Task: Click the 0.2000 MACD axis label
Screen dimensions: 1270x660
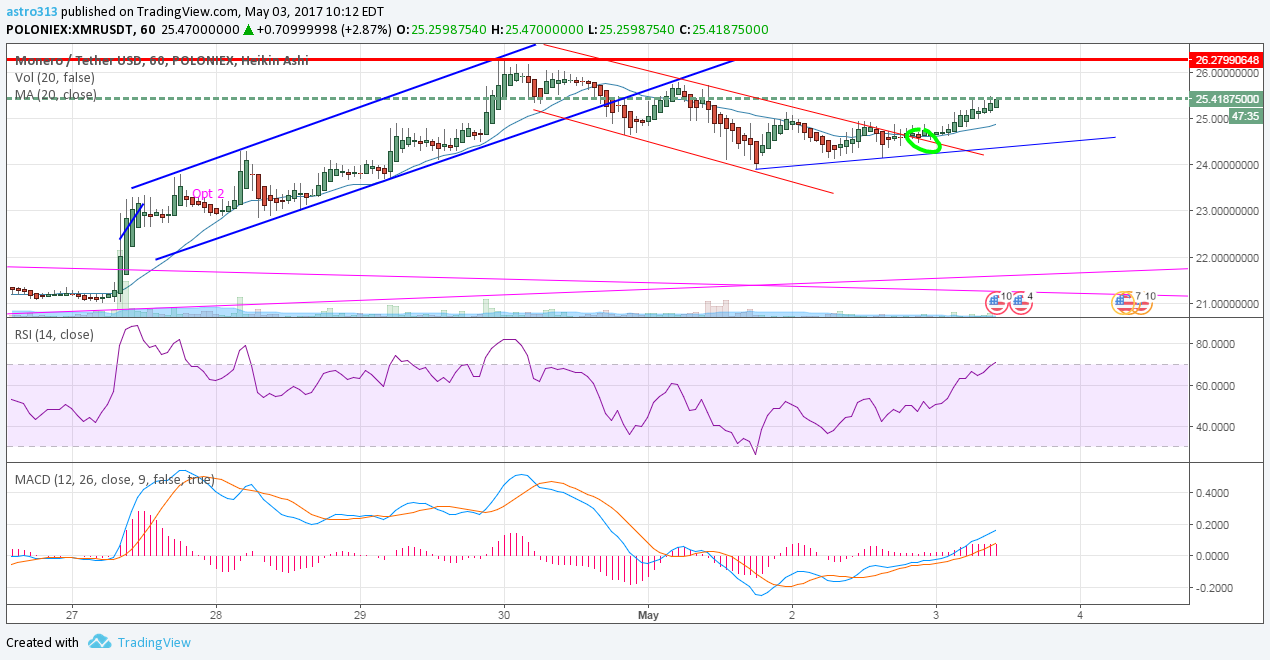Action: [x=1214, y=525]
